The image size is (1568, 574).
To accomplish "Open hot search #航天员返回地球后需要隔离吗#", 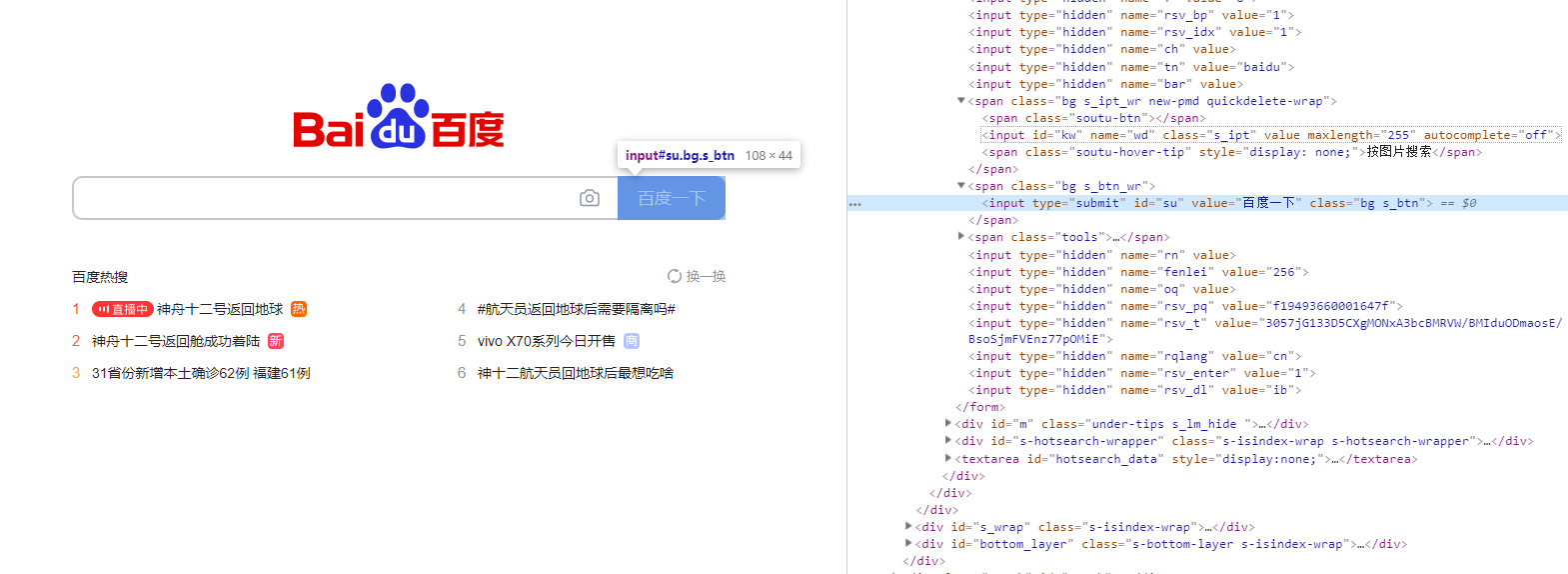I will click(x=577, y=309).
